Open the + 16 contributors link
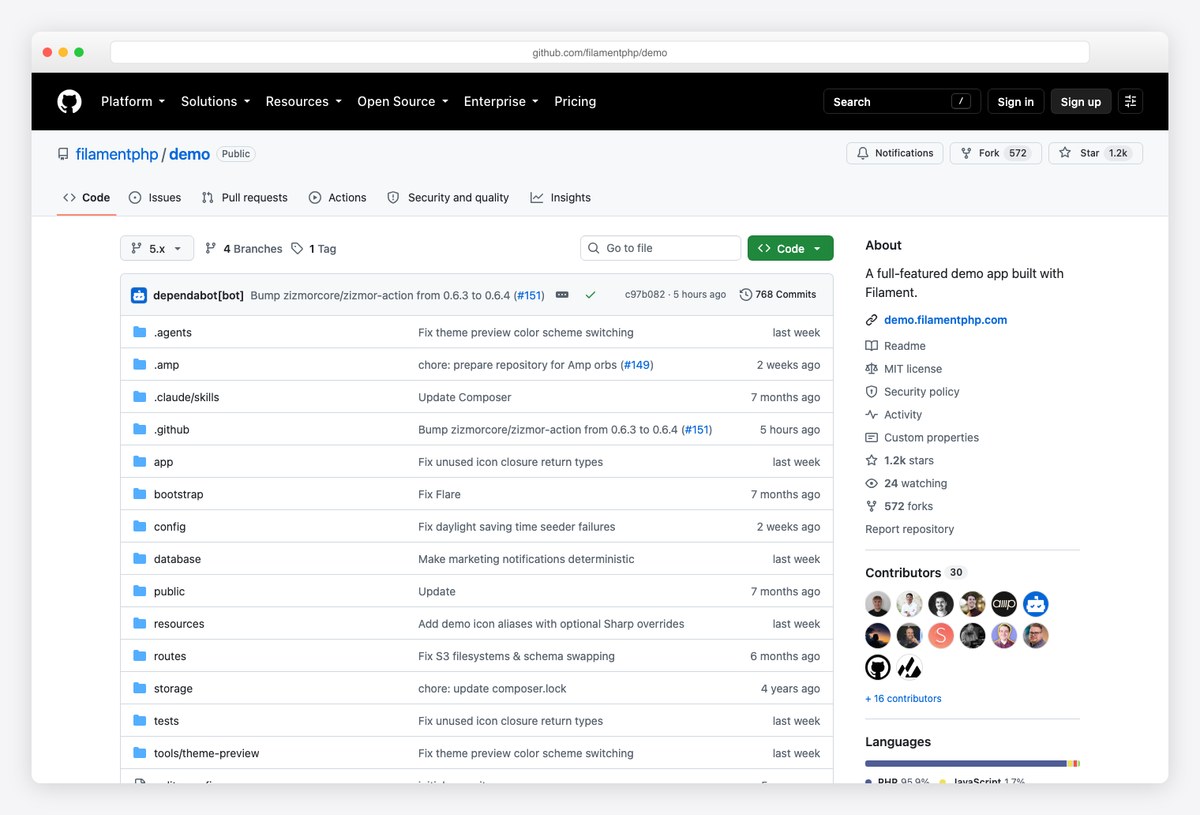The image size is (1200, 815). pos(903,699)
